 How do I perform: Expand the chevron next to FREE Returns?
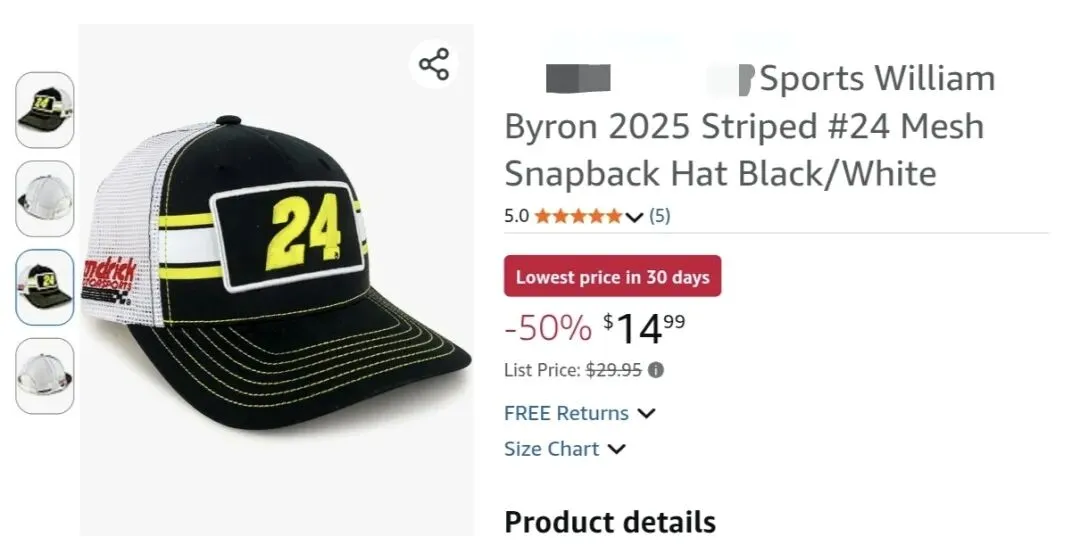(646, 413)
